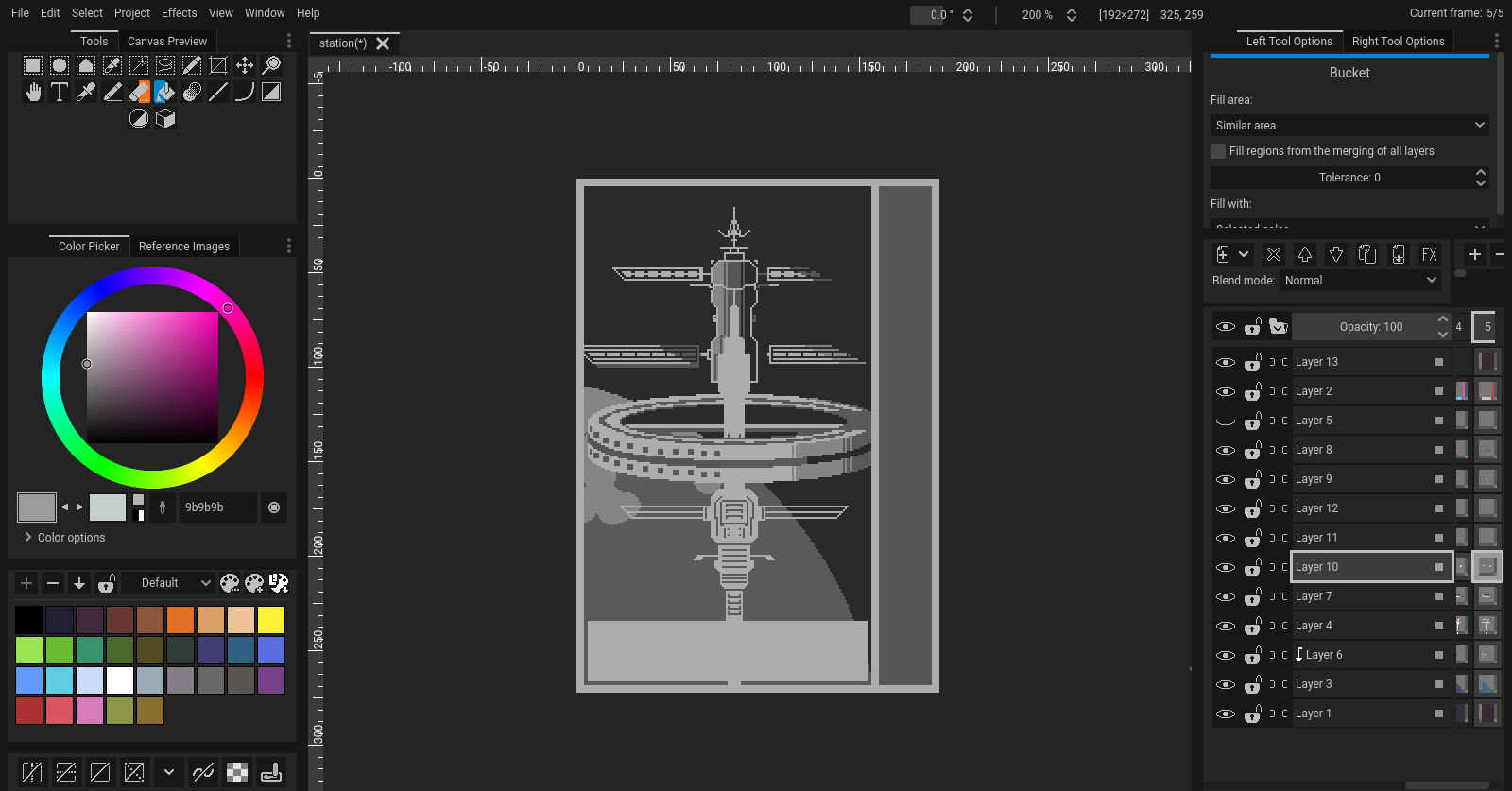Screen dimensions: 1512x791
Task: Switch to the Right Tool Options tab
Action: pyautogui.click(x=1398, y=42)
